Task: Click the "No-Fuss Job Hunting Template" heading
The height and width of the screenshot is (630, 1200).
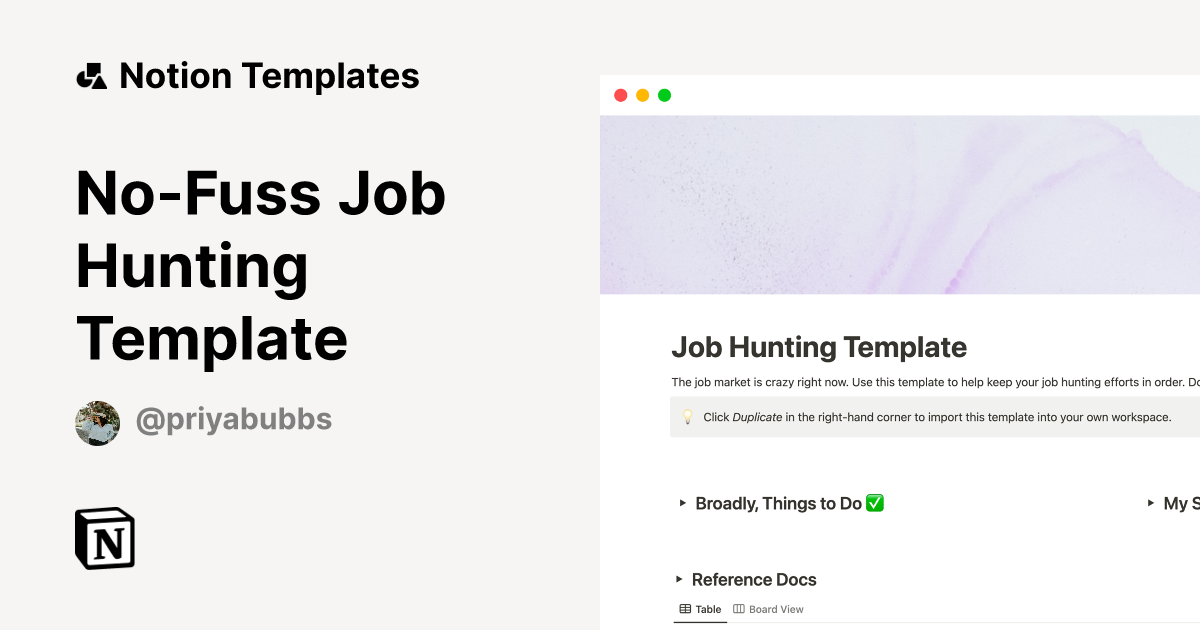Action: coord(260,263)
